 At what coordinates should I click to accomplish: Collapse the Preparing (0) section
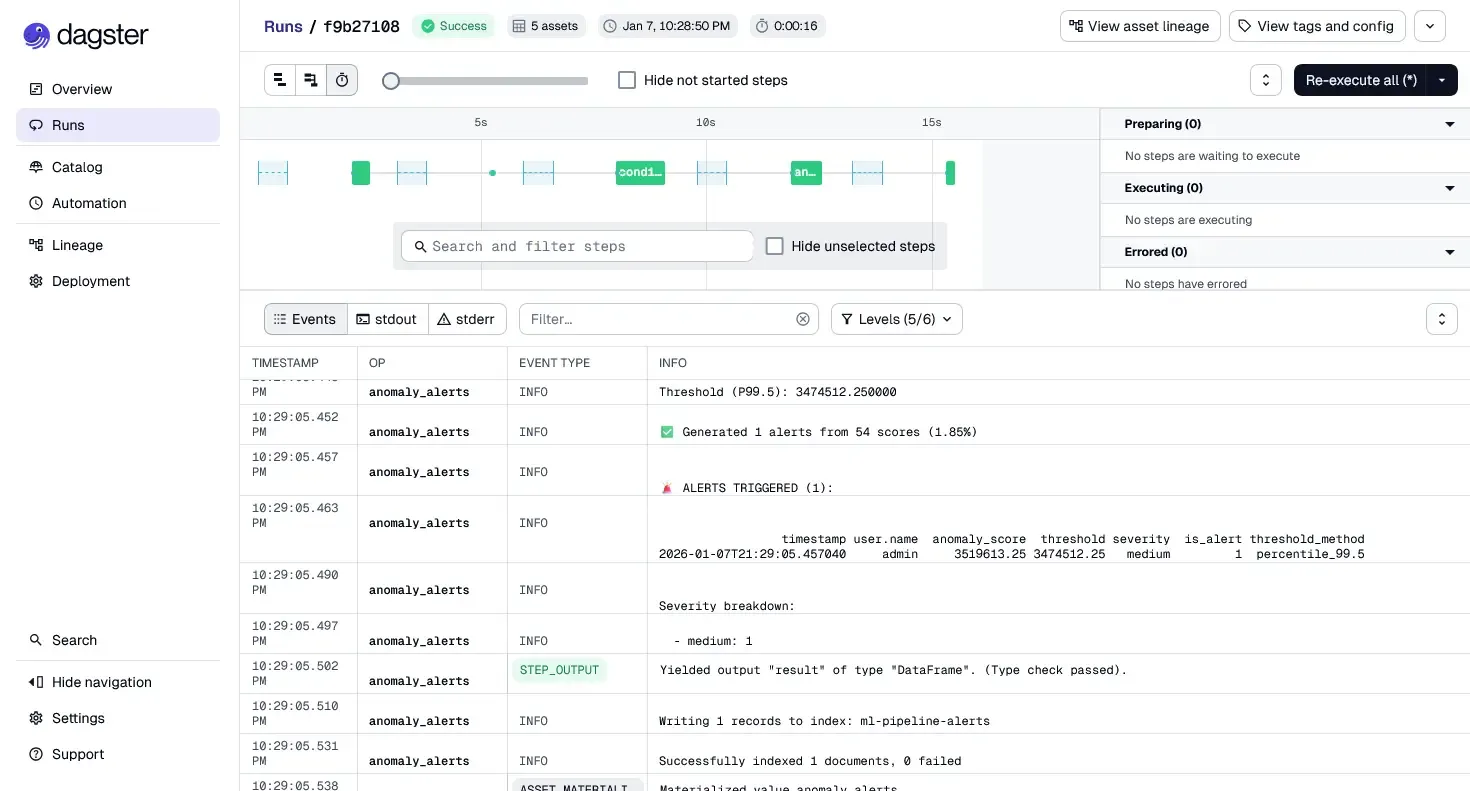(x=1449, y=124)
